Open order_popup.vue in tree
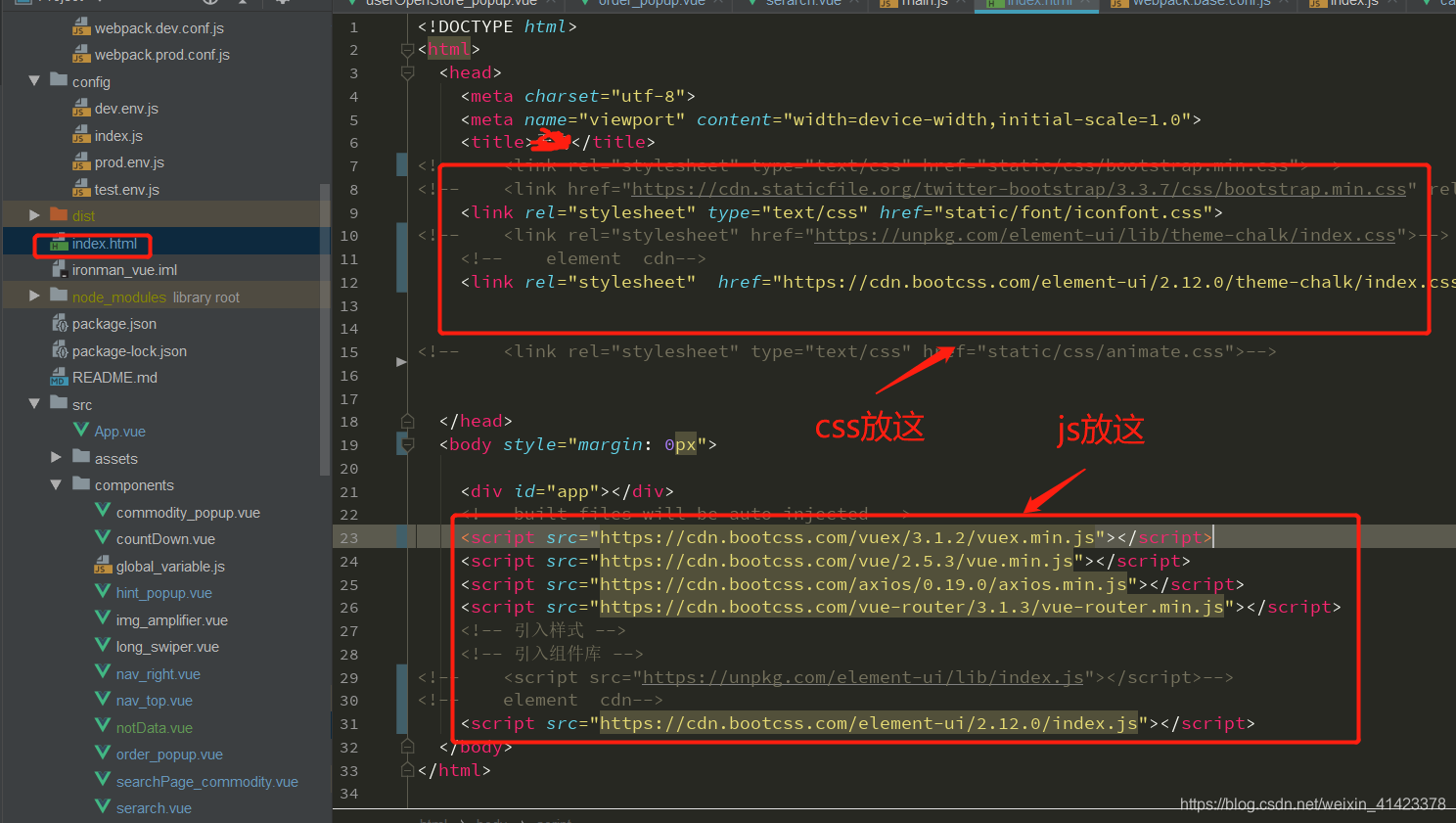The image size is (1456, 823). (x=169, y=754)
